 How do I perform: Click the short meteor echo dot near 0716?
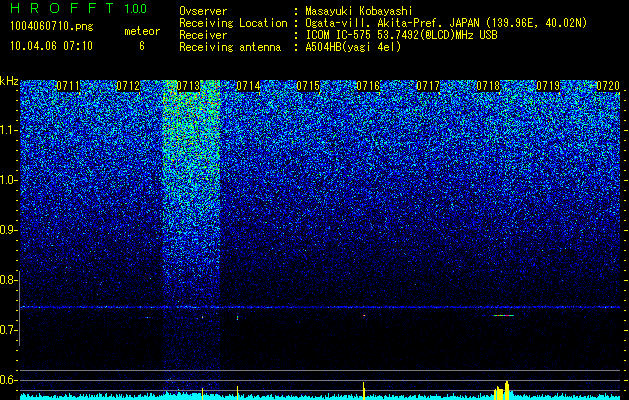(364, 315)
